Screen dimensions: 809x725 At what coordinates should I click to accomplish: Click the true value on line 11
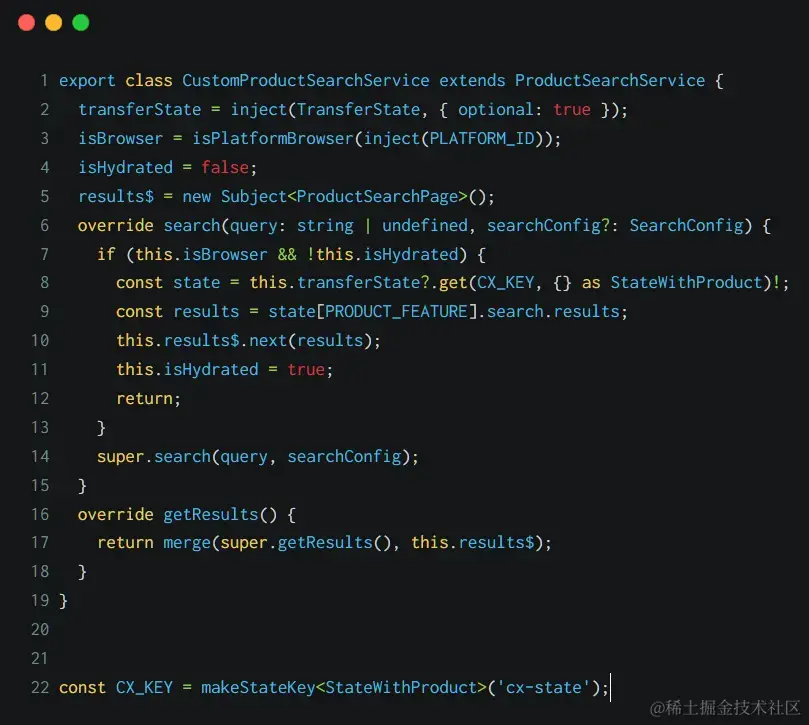[306, 369]
